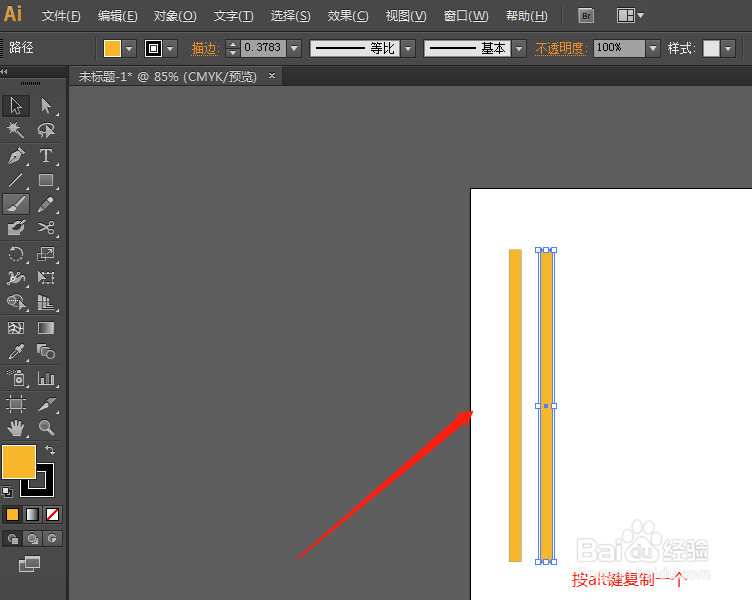Select the Lasso tool
This screenshot has width=752, height=600.
[x=46, y=130]
